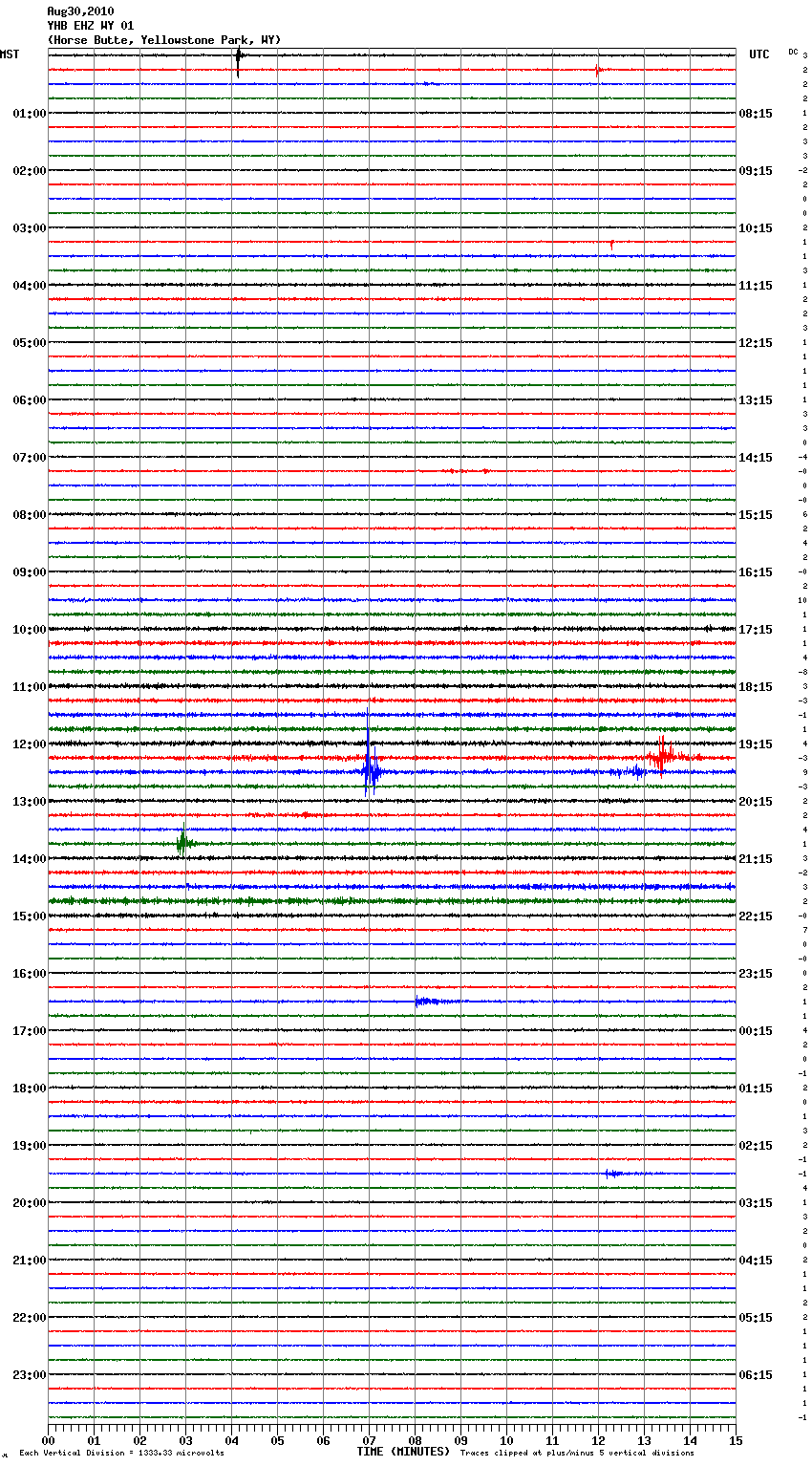Click the 22:15 UTC time label

tap(756, 916)
